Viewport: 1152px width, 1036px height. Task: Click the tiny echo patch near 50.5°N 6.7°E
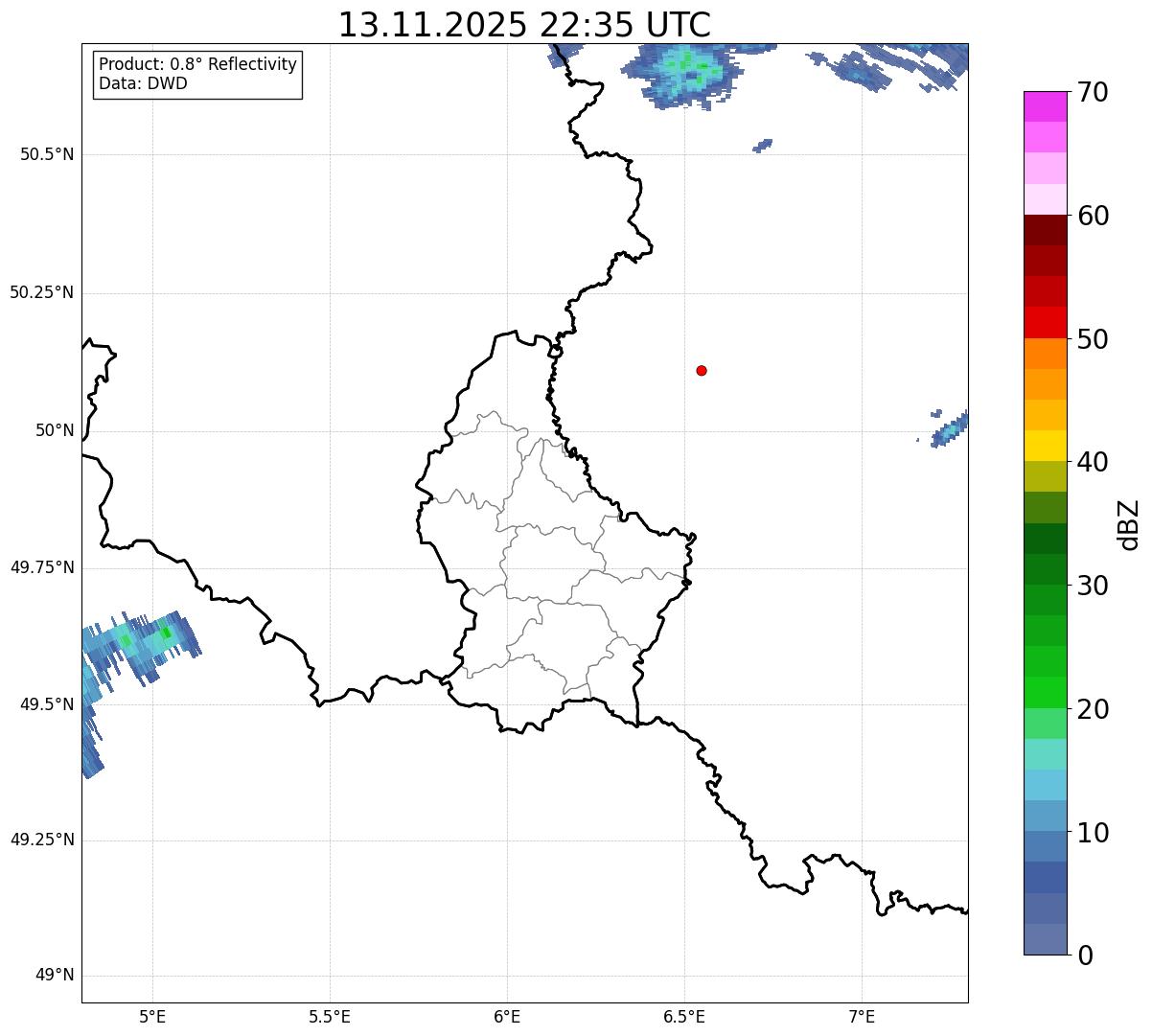[x=763, y=146]
